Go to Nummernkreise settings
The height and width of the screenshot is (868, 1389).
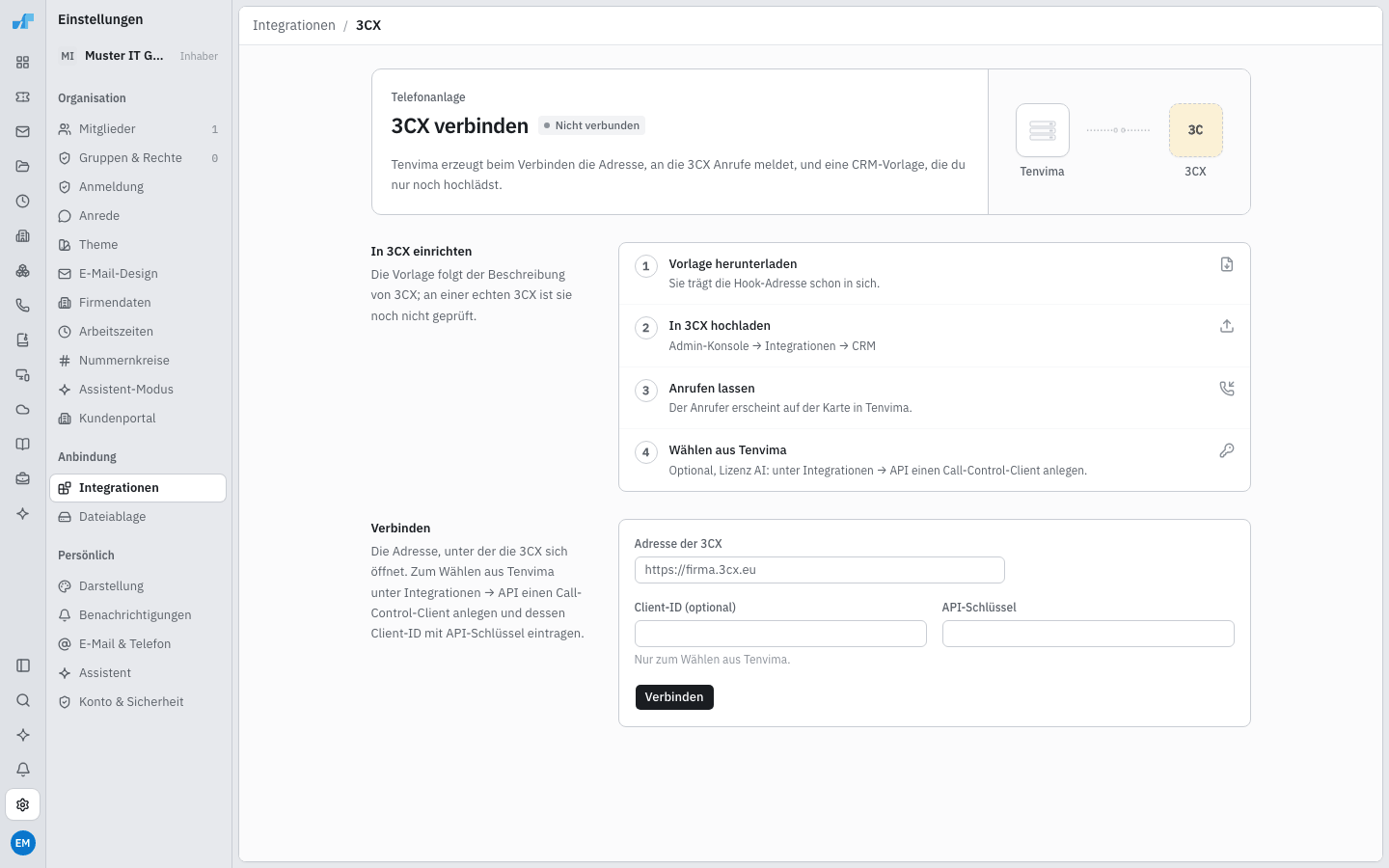click(x=138, y=361)
